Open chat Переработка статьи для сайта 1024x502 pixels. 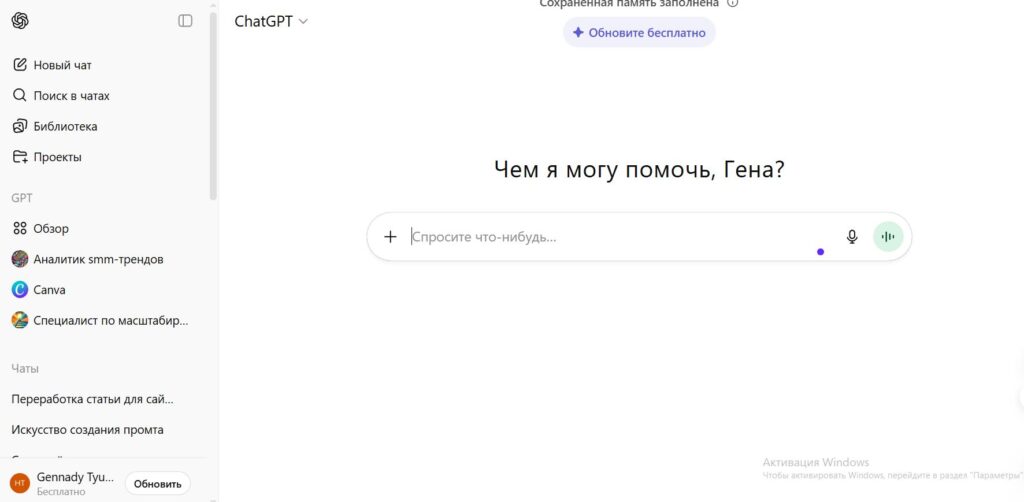[92, 399]
